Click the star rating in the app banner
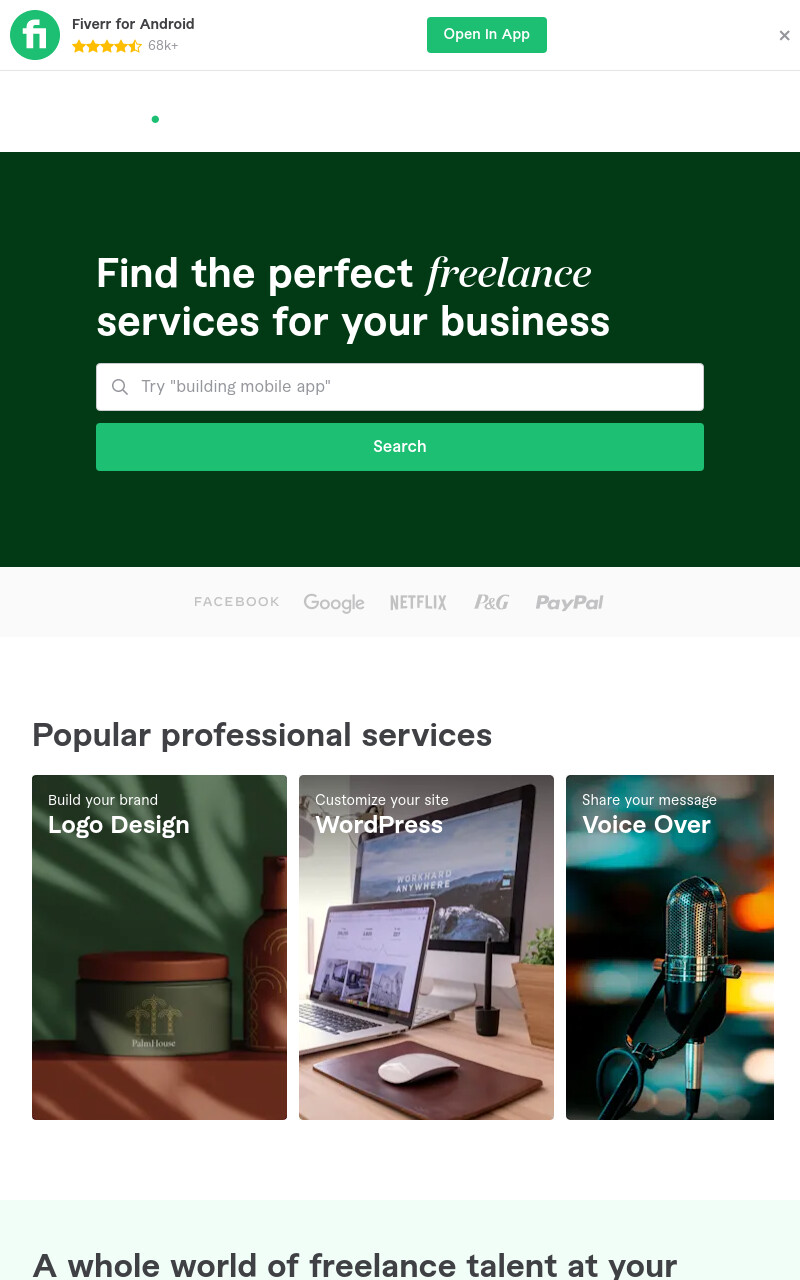The width and height of the screenshot is (800, 1280). pyautogui.click(x=107, y=46)
